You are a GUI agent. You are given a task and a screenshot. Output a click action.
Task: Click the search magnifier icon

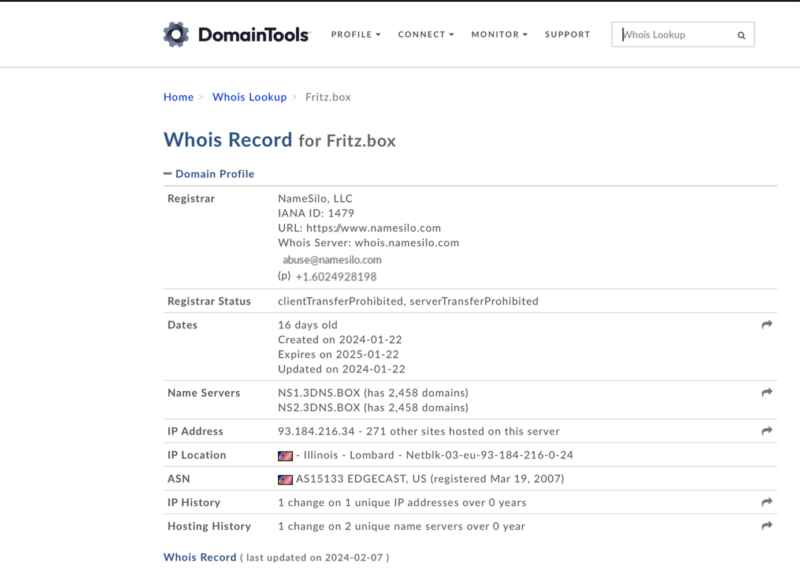click(741, 35)
